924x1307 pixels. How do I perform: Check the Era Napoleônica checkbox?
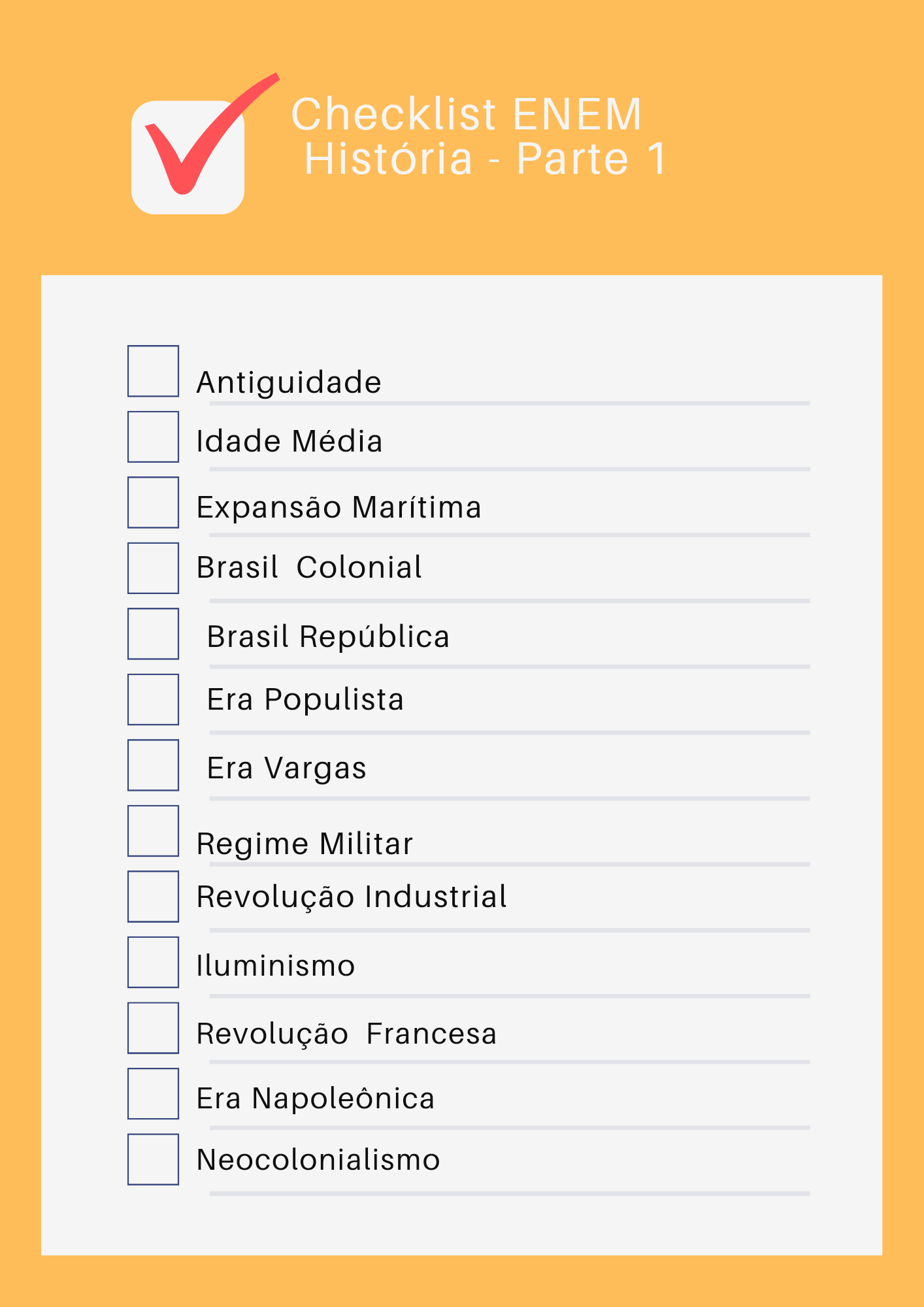(x=153, y=1093)
